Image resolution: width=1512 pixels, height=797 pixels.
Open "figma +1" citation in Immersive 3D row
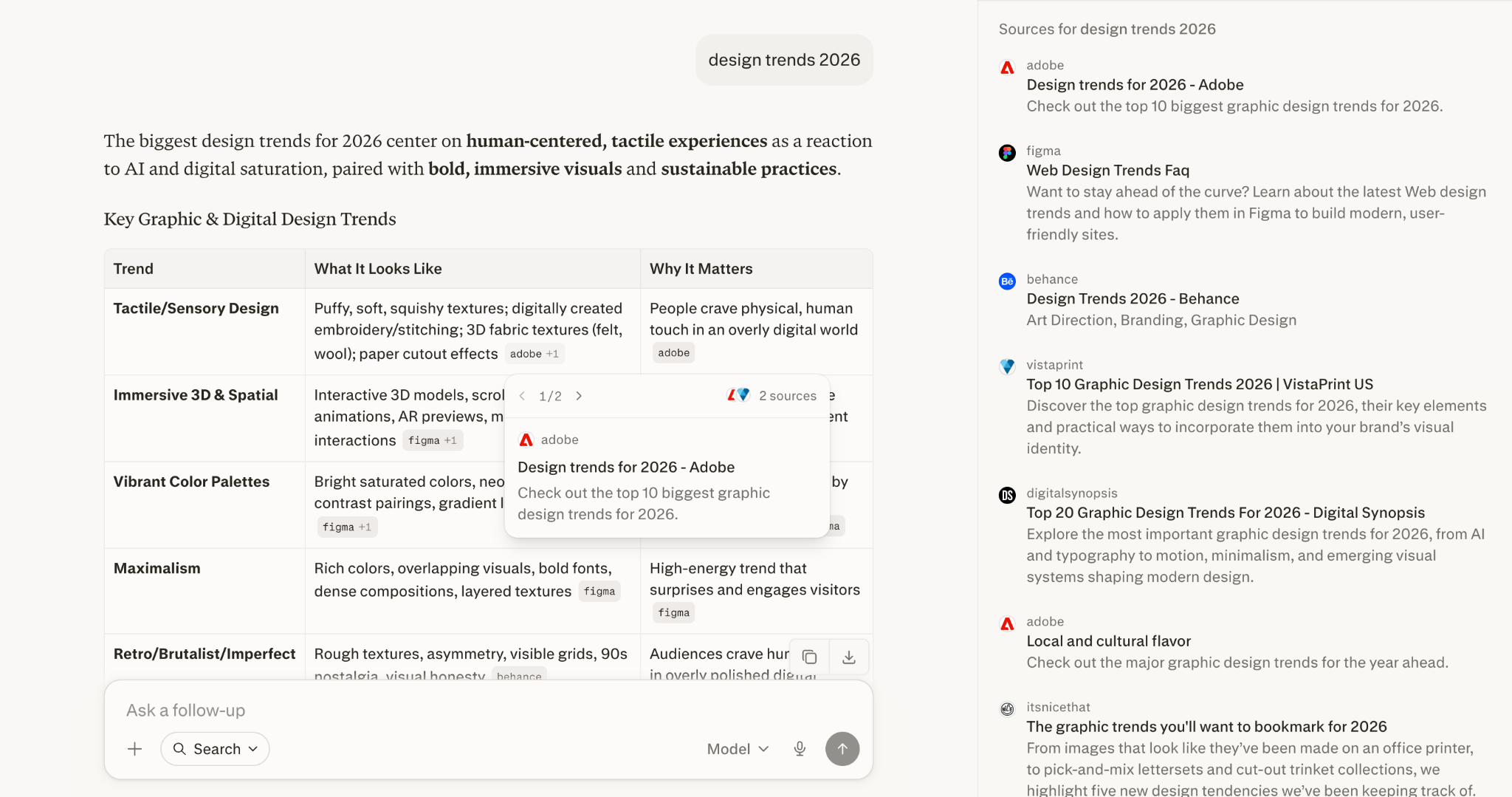pyautogui.click(x=433, y=440)
